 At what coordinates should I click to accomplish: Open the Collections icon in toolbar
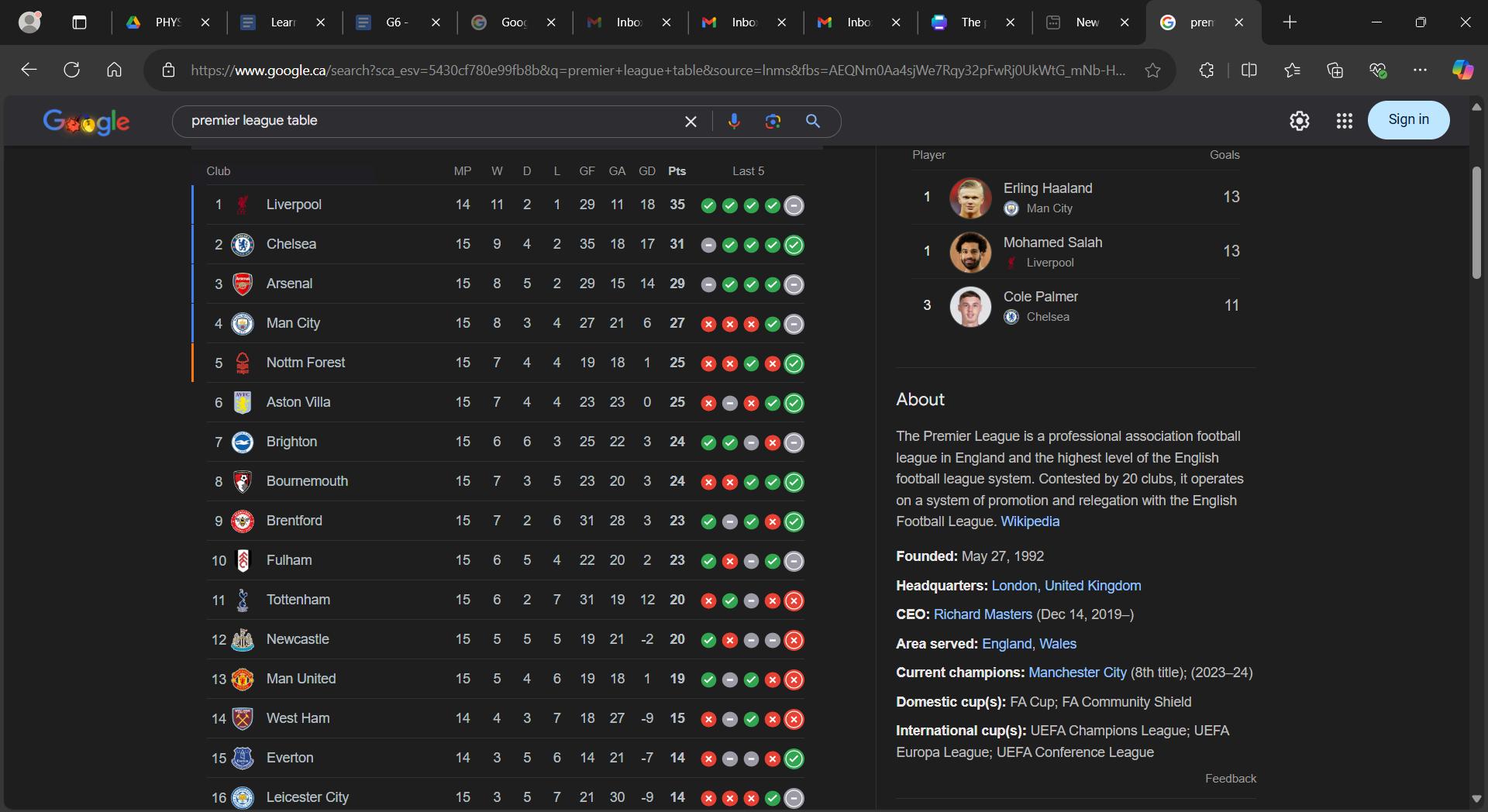tap(1335, 70)
